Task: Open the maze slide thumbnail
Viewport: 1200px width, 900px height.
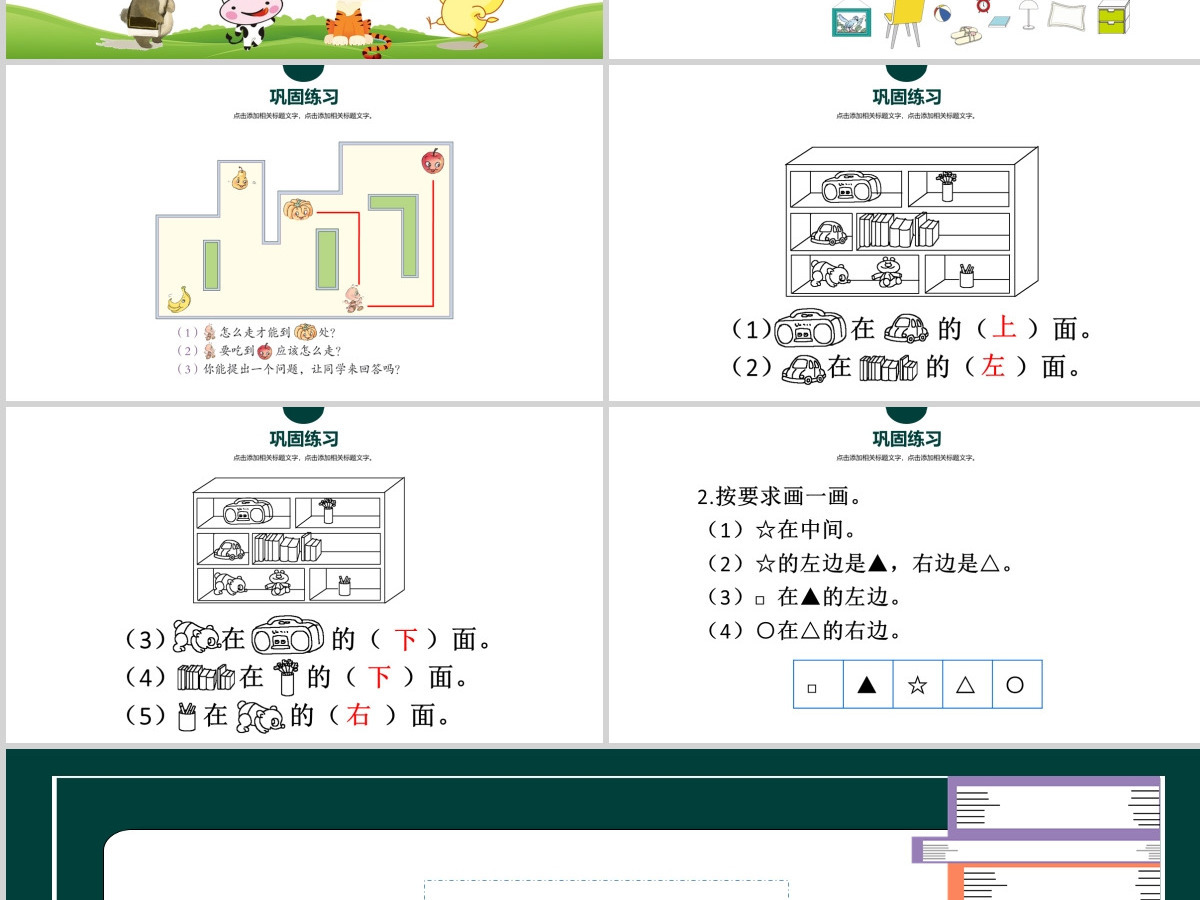Action: 304,232
